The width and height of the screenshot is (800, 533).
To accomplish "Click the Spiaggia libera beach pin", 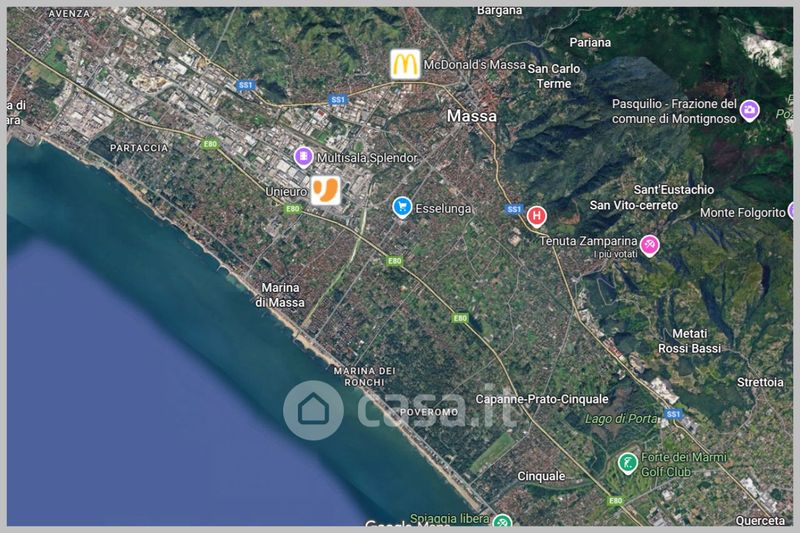I will pos(503,520).
